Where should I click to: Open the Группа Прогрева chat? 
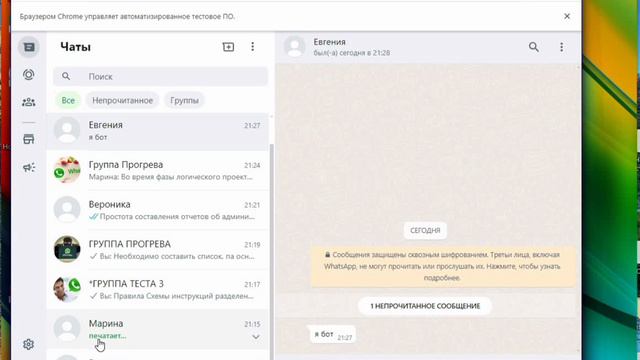(x=158, y=170)
